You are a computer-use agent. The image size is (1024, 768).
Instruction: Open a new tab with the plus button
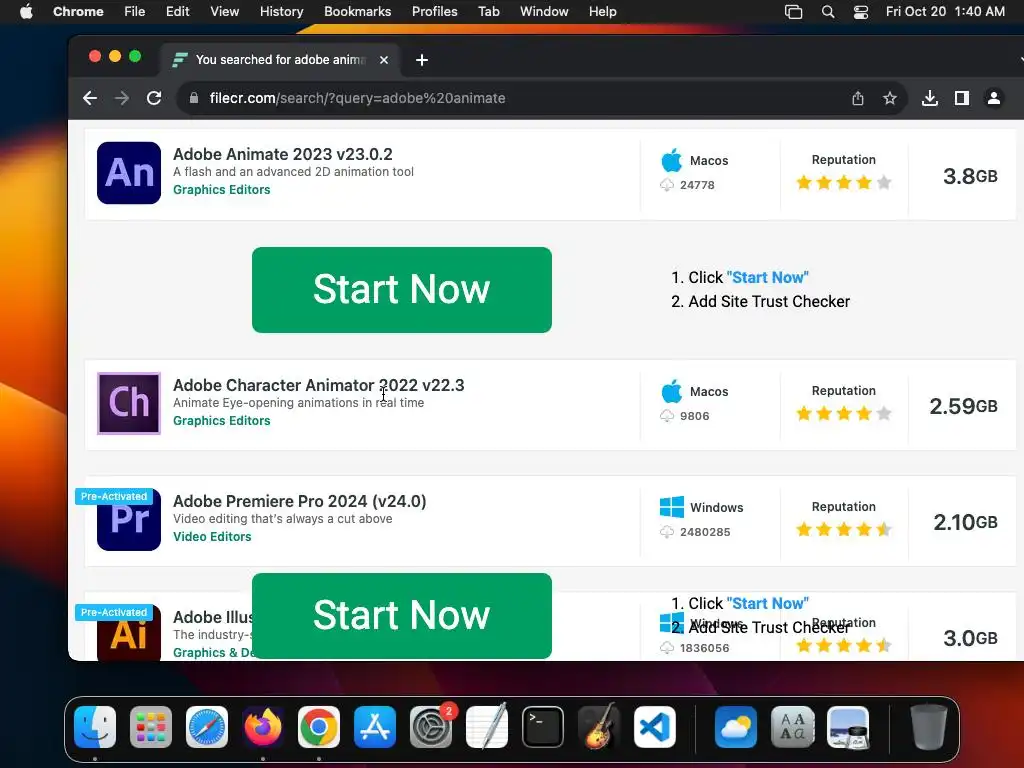pos(422,60)
